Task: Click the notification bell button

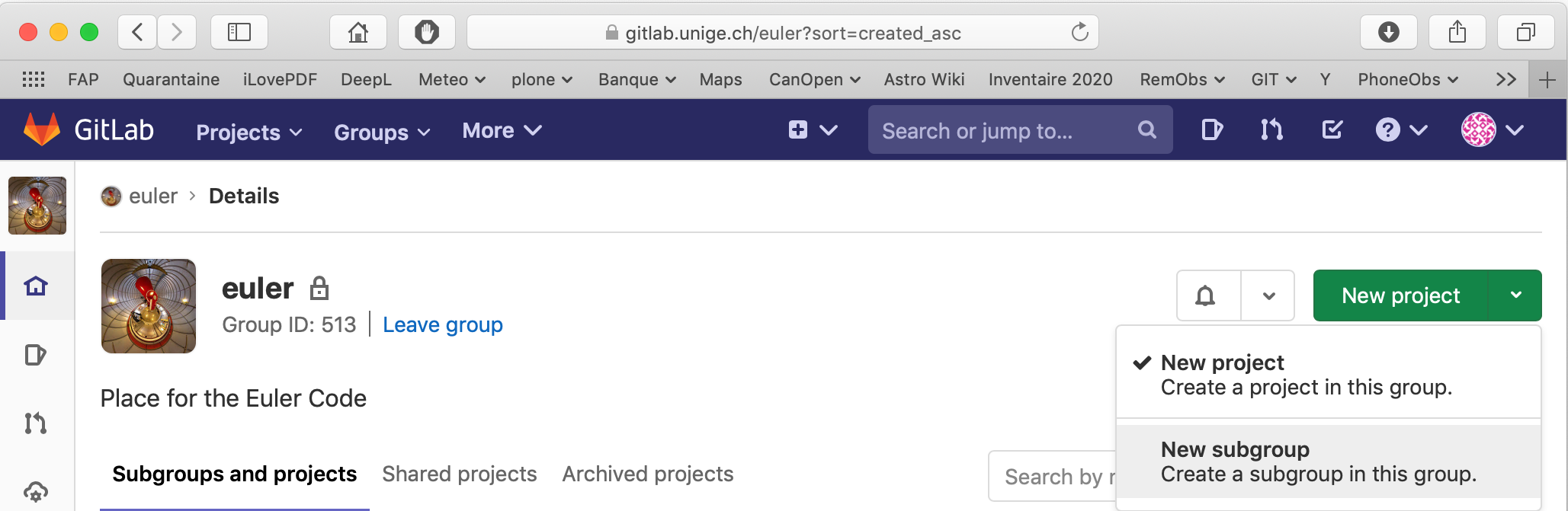Action: [x=1205, y=295]
